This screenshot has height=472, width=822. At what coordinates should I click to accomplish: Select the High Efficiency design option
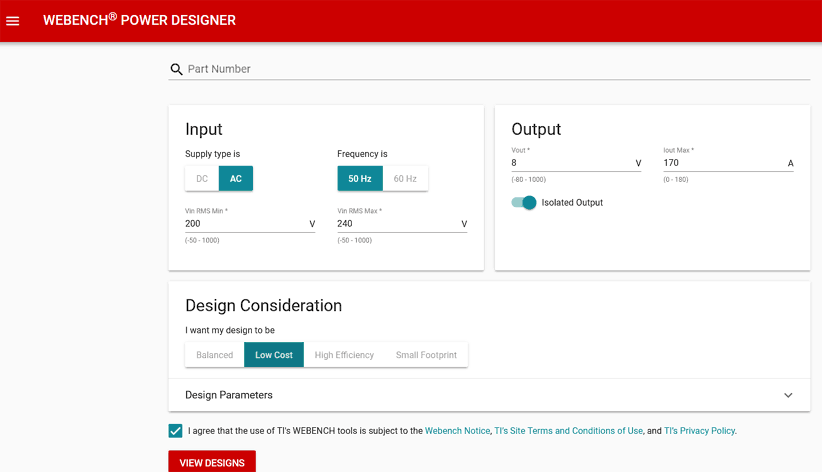[344, 355]
